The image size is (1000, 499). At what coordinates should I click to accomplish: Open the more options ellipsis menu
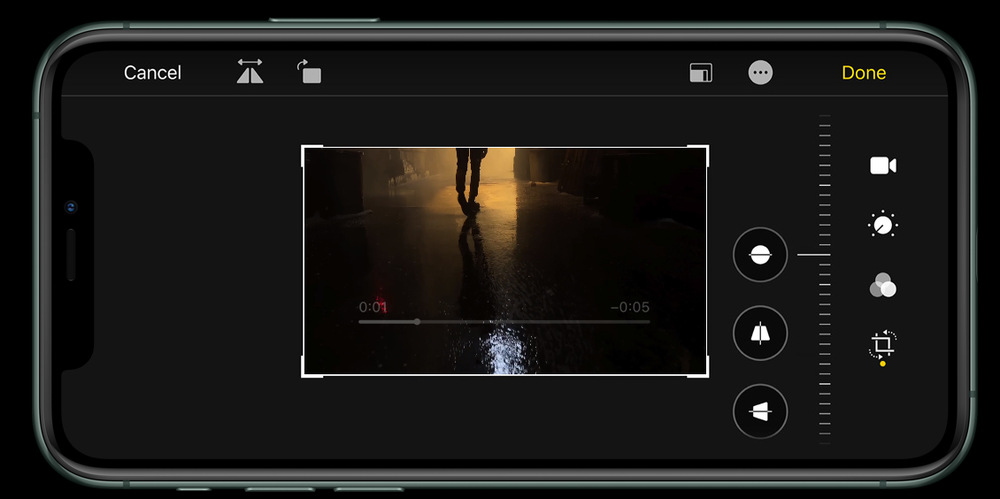(x=760, y=73)
